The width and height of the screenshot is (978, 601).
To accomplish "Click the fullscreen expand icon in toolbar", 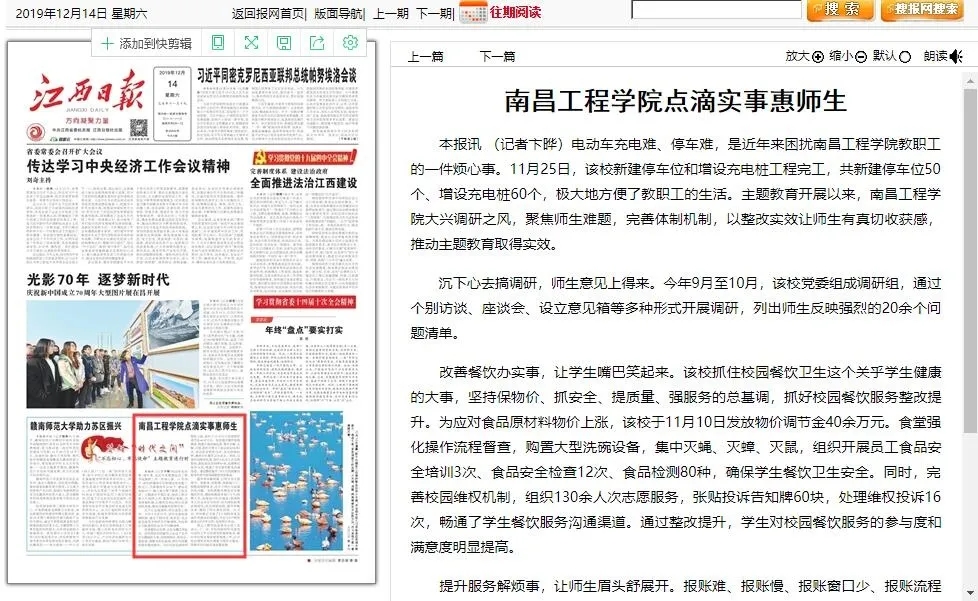I will (x=251, y=43).
